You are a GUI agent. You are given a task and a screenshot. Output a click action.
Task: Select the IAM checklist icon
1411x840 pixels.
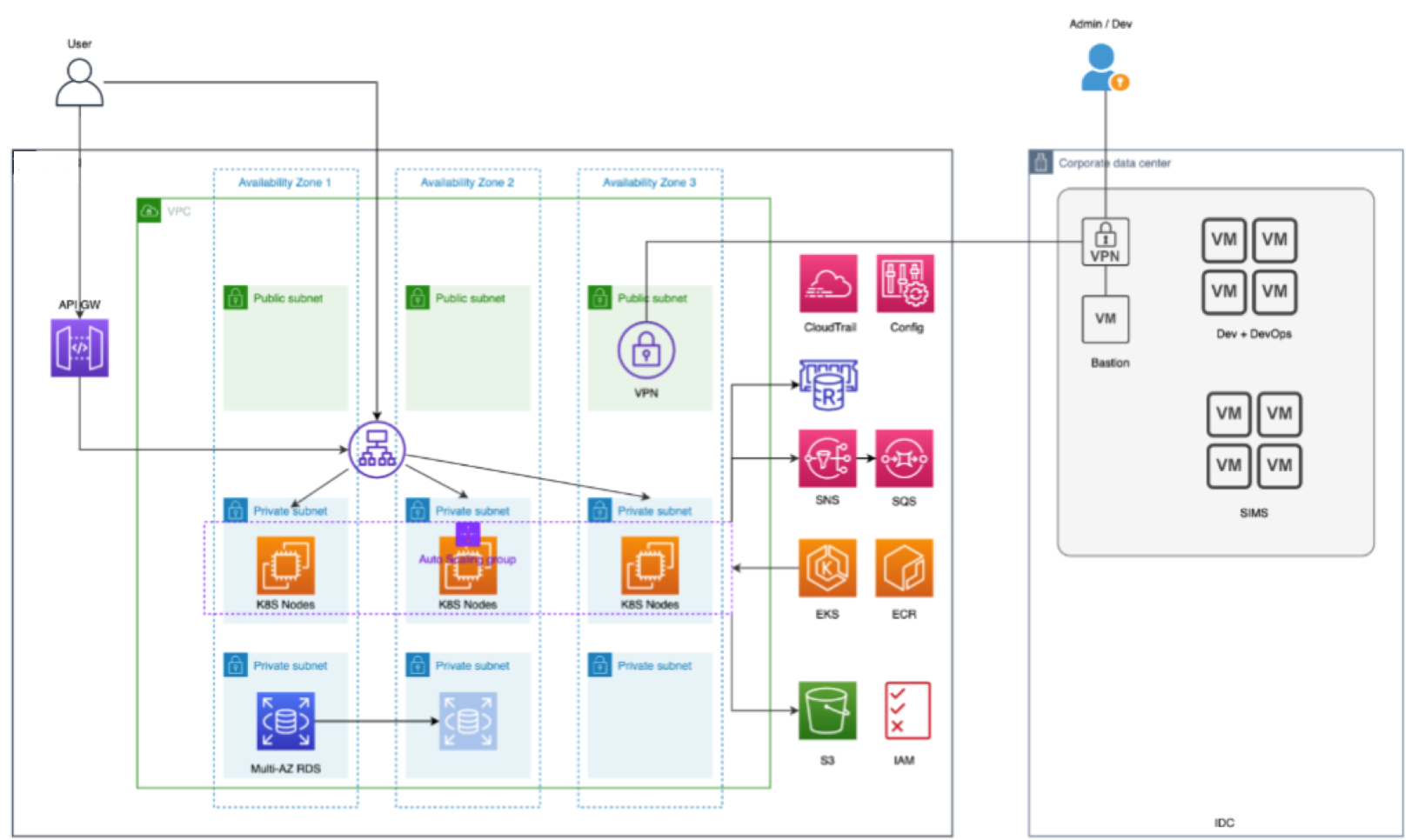907,710
